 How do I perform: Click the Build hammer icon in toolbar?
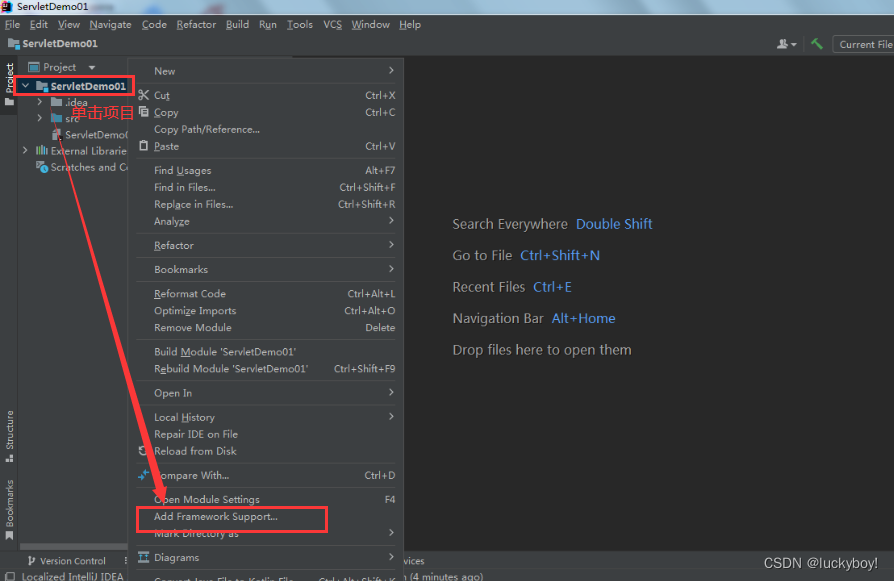pyautogui.click(x=816, y=44)
